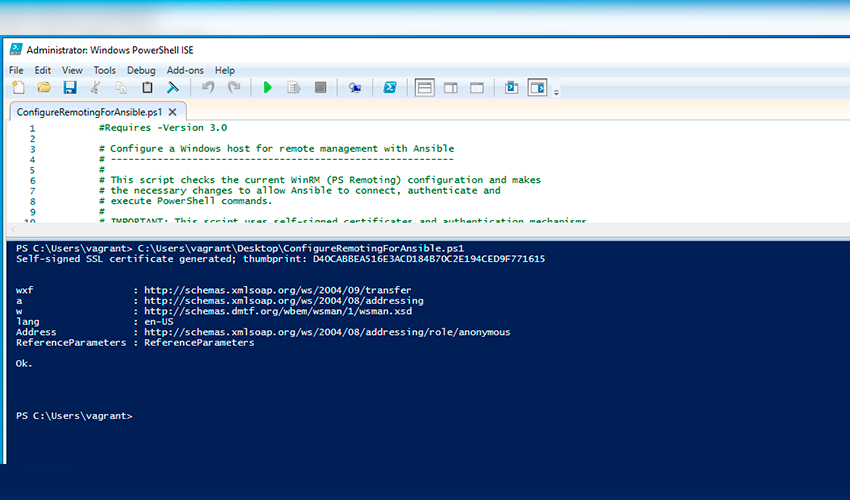Show script pane on right layout
Image resolution: width=850 pixels, height=500 pixels.
click(x=450, y=87)
